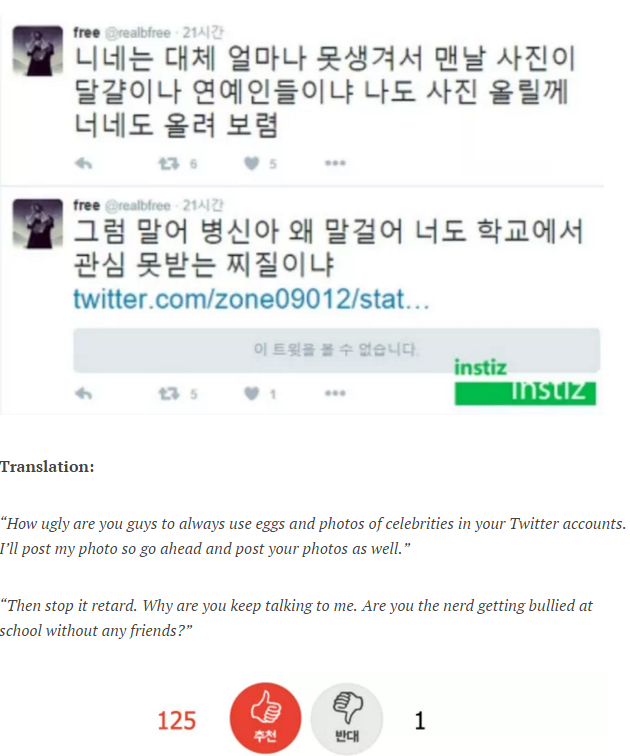Click the 21시간 timestamp on first tweet
This screenshot has width=630, height=756.
203,32
